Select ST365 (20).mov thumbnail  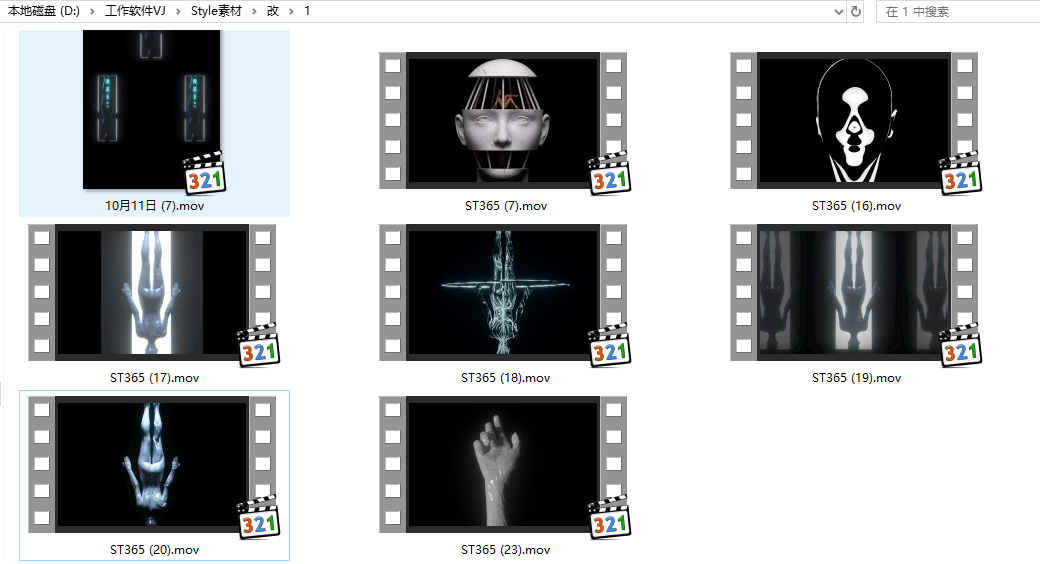point(152,464)
